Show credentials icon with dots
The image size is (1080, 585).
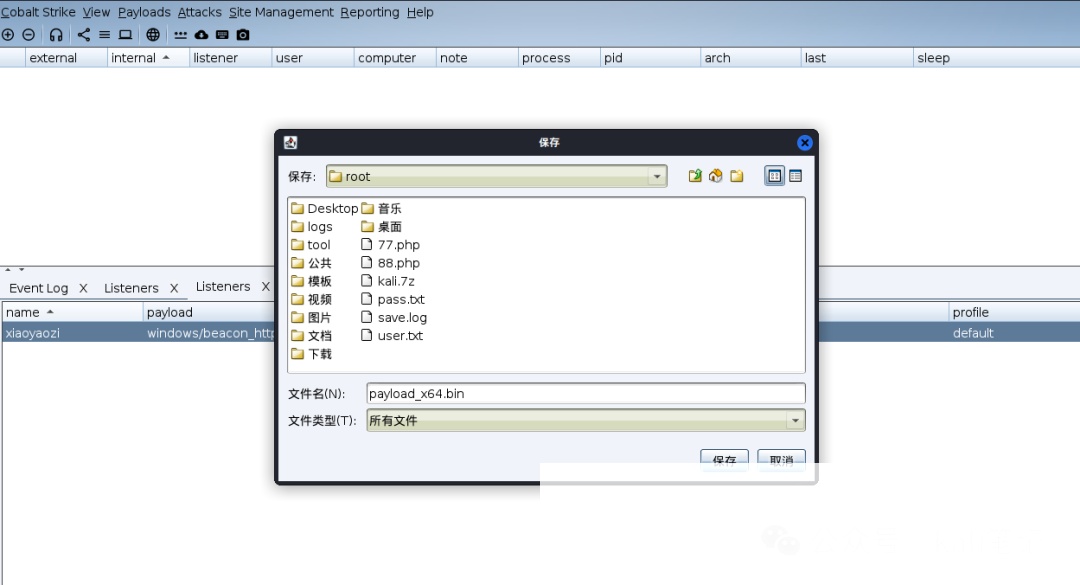(x=180, y=34)
